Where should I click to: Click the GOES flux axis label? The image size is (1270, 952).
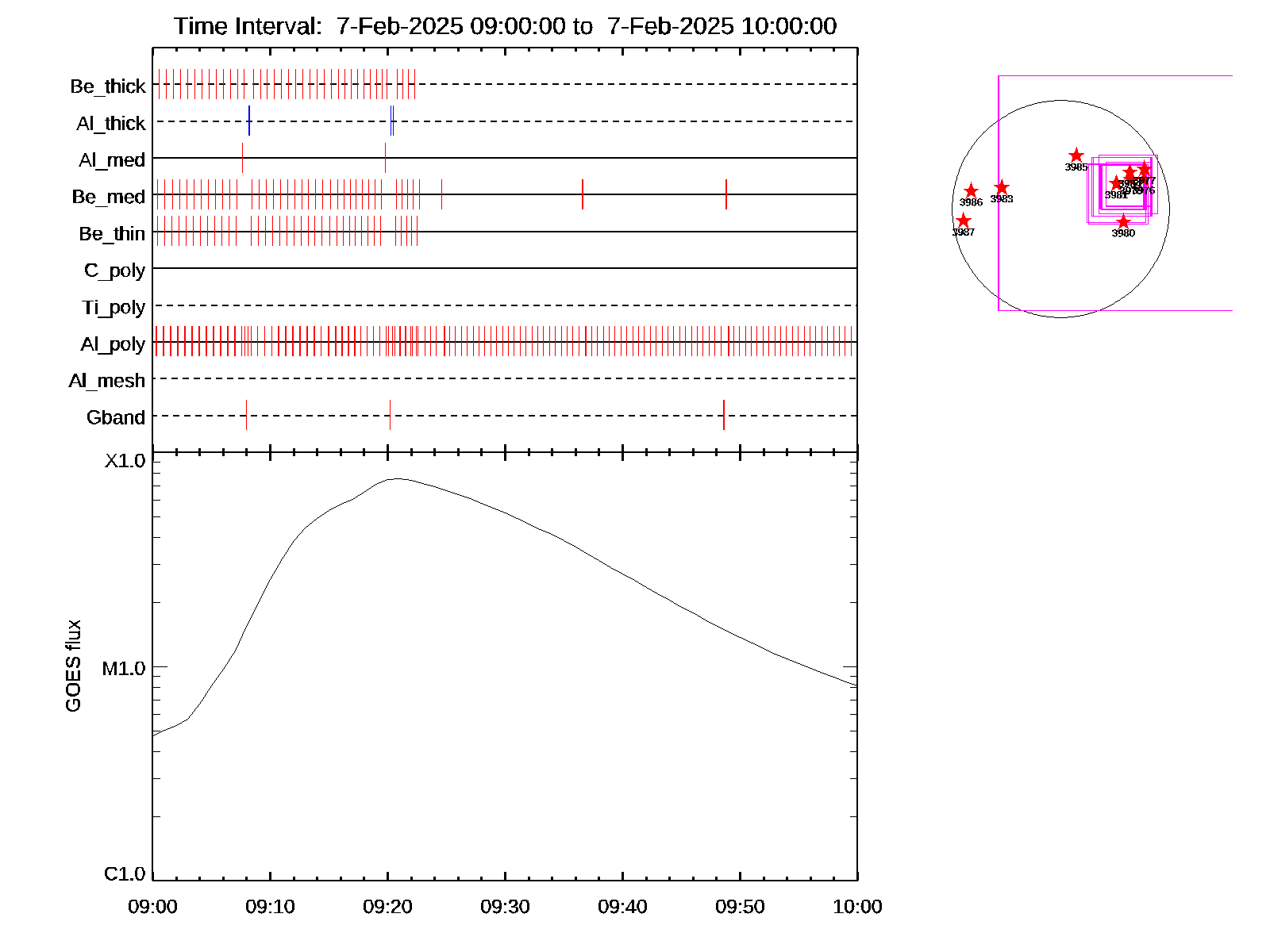[73, 666]
